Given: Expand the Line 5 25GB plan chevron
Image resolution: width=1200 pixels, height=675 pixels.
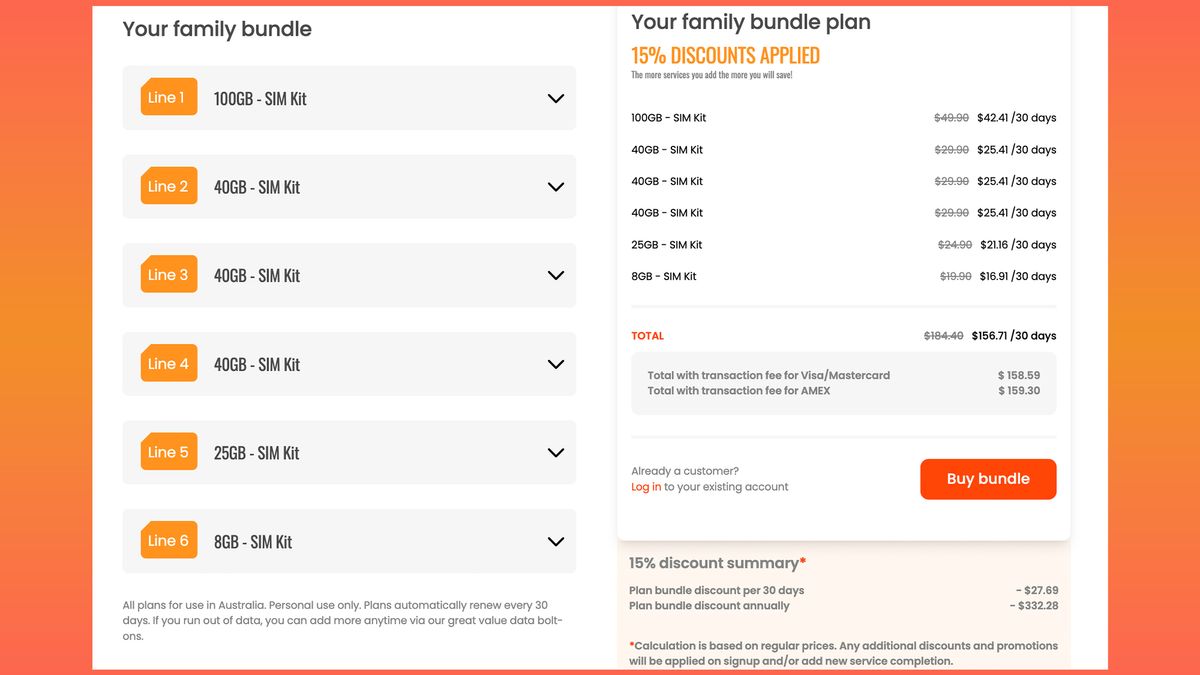Looking at the screenshot, I should tap(556, 453).
